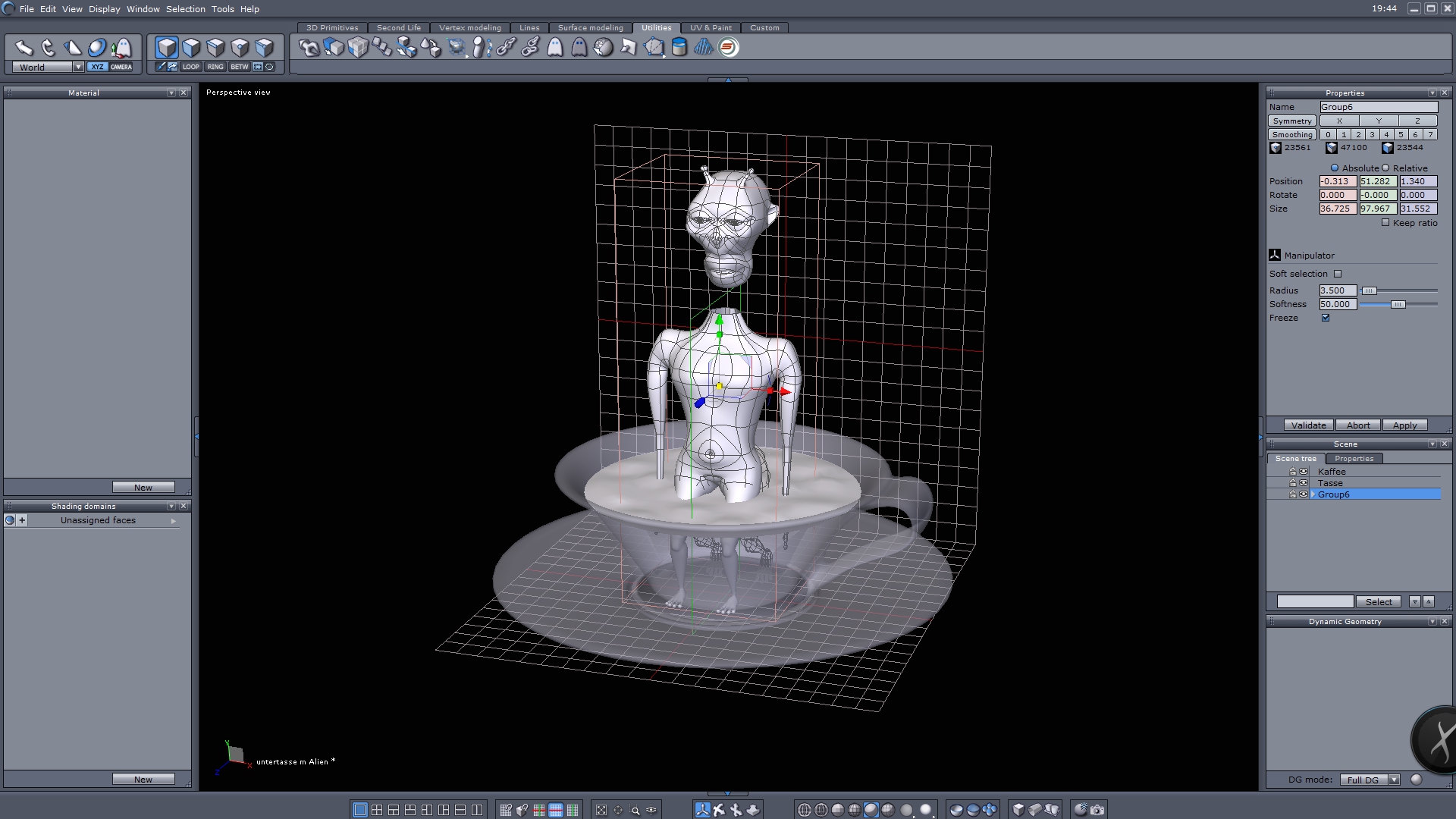The width and height of the screenshot is (1456, 819).
Task: Click the camera snapshot icon in bottom bar
Action: pos(1097,810)
